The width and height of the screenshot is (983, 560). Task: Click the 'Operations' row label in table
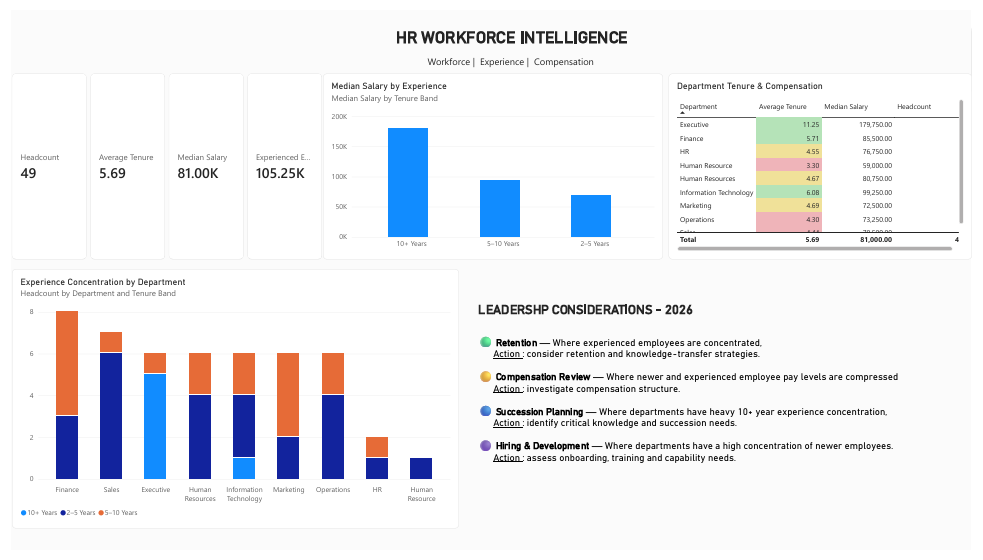(697, 219)
